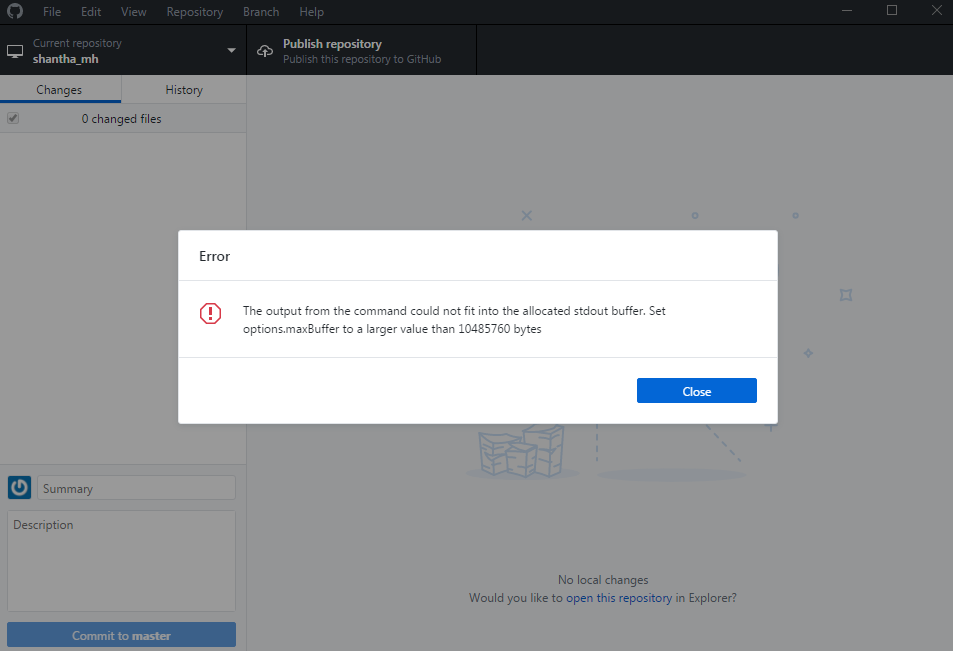This screenshot has width=953, height=651.
Task: Switch to the History tab
Action: (183, 89)
